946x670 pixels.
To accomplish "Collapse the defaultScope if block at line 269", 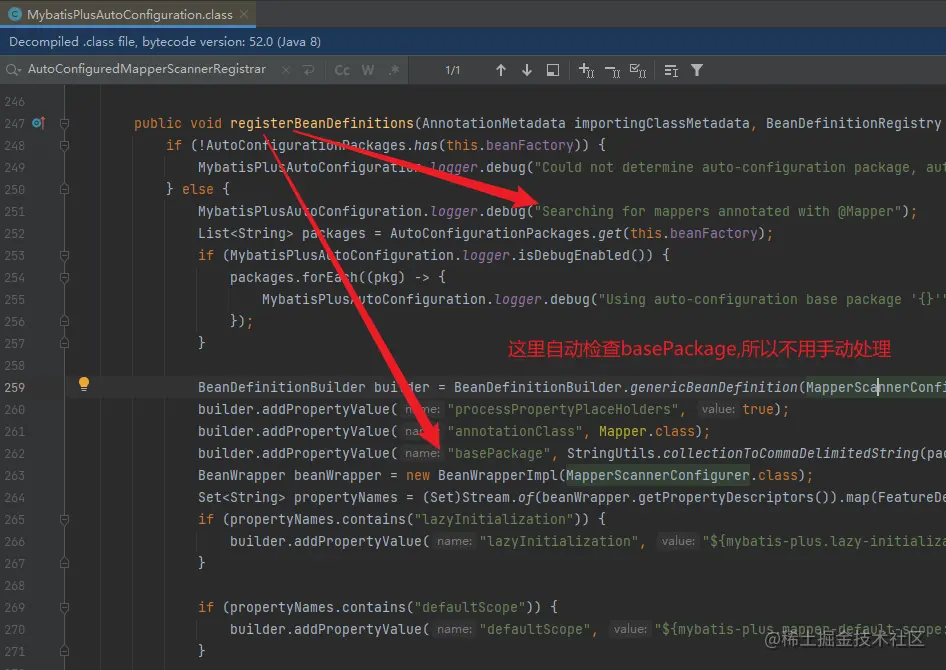I will click(x=65, y=607).
